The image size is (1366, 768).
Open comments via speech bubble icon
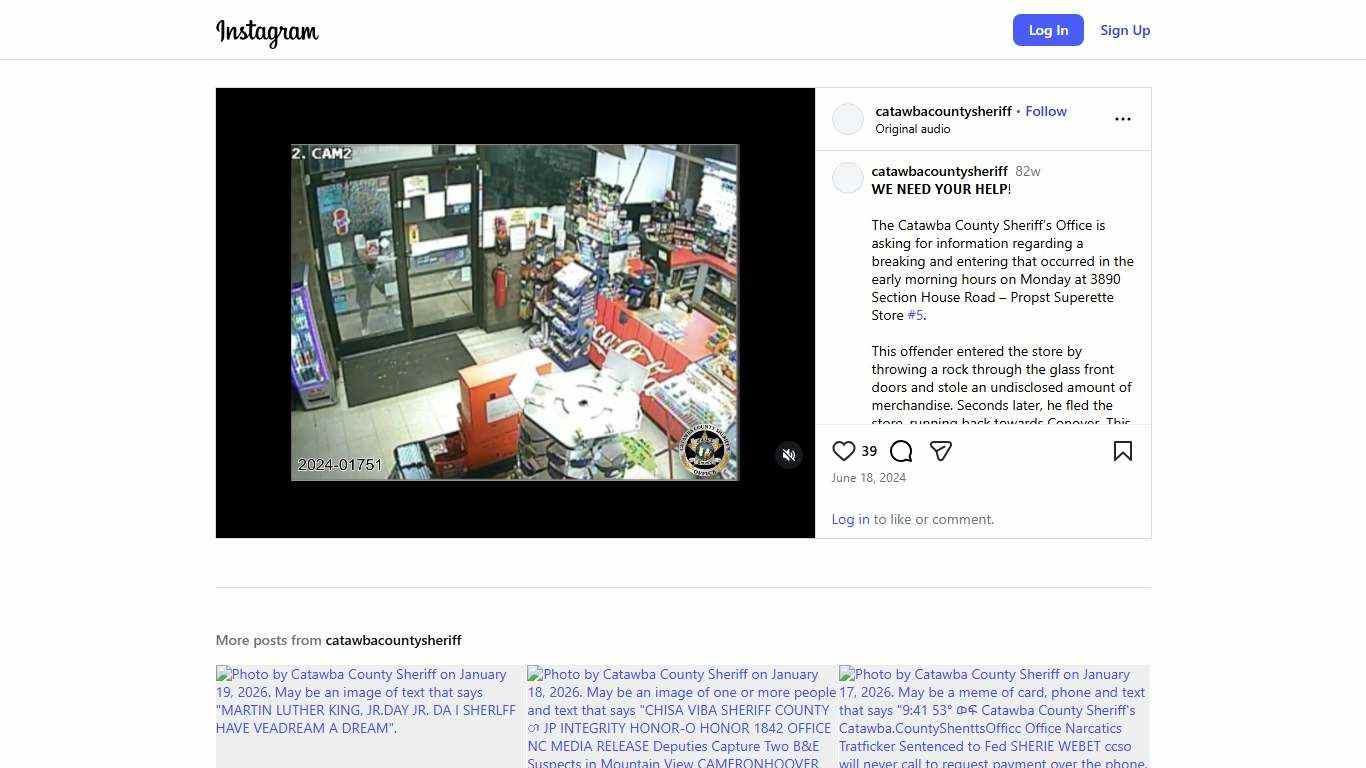(901, 451)
